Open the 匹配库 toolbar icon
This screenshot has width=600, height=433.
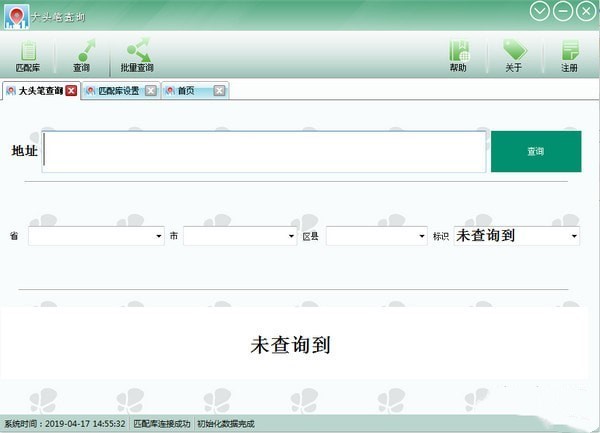(28, 54)
